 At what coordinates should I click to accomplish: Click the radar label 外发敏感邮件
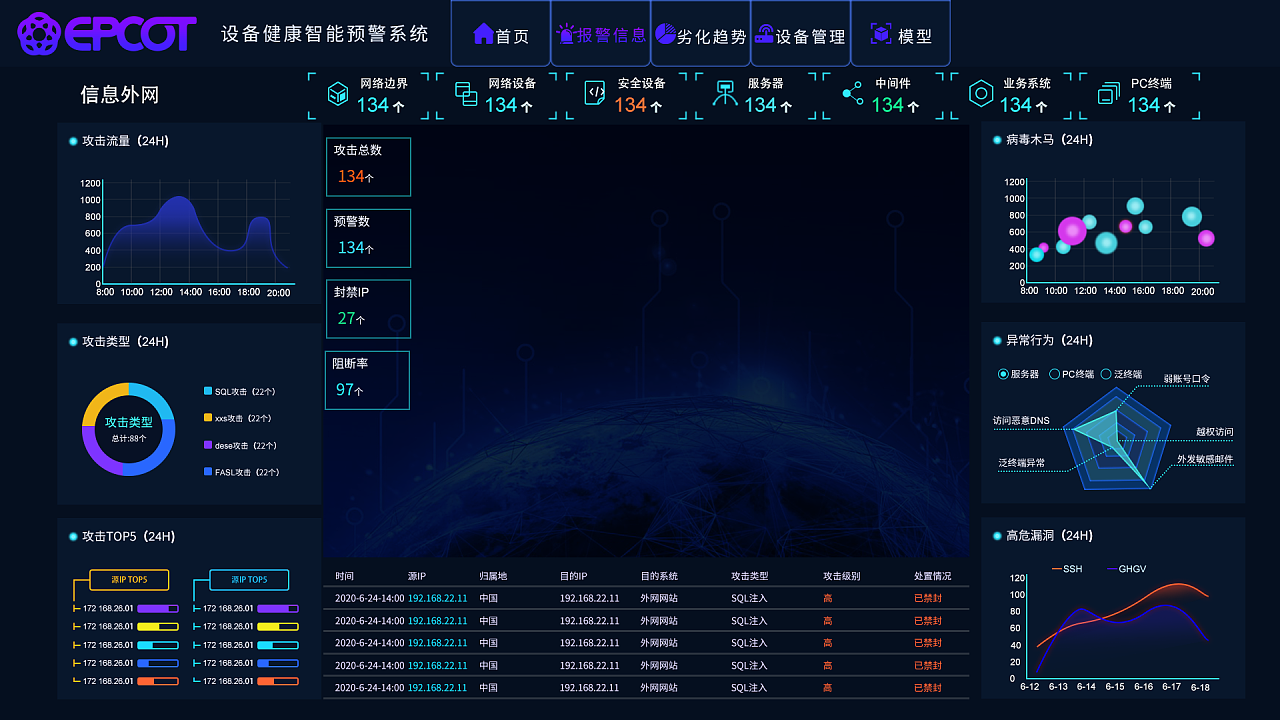coord(1205,459)
